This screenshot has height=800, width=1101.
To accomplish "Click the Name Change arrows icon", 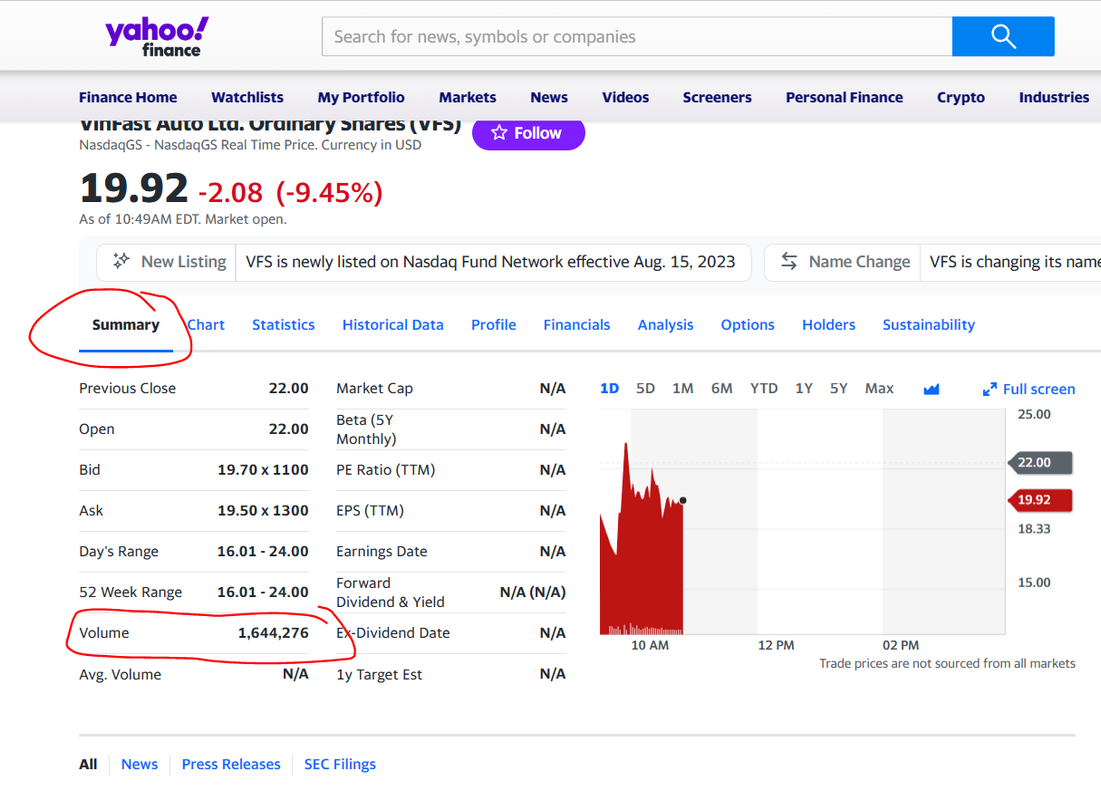I will 789,261.
